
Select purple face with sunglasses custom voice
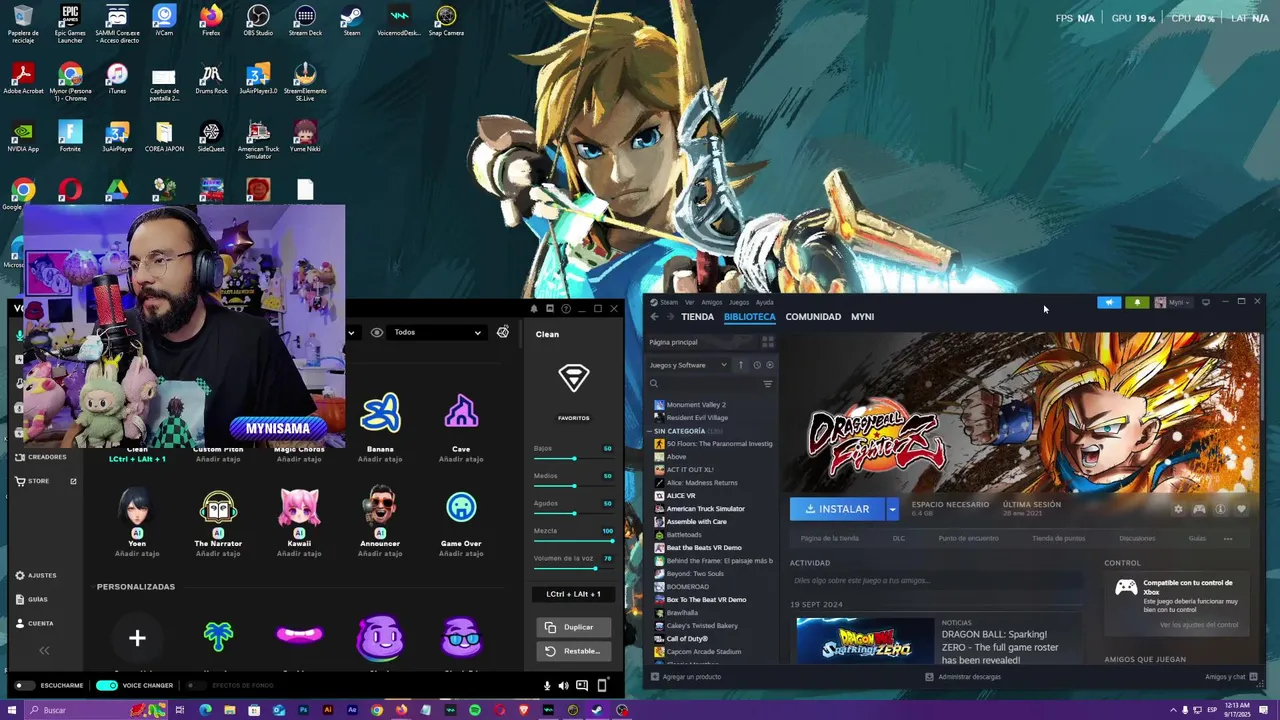click(461, 637)
